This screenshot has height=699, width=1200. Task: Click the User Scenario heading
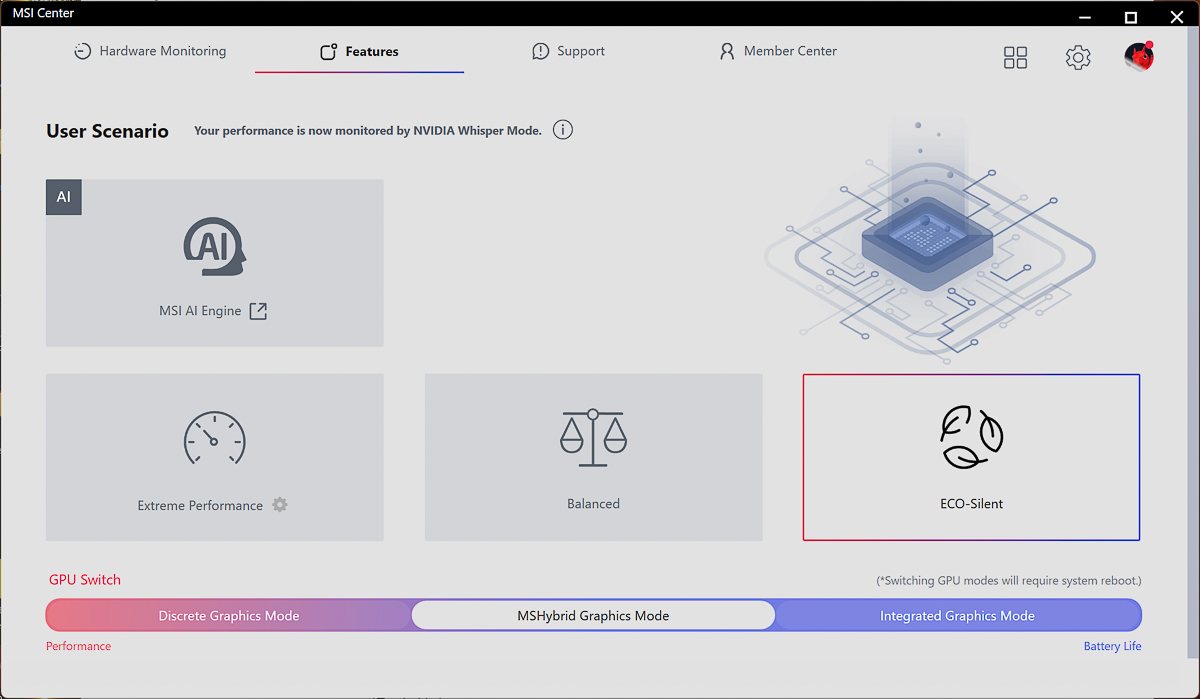[108, 131]
